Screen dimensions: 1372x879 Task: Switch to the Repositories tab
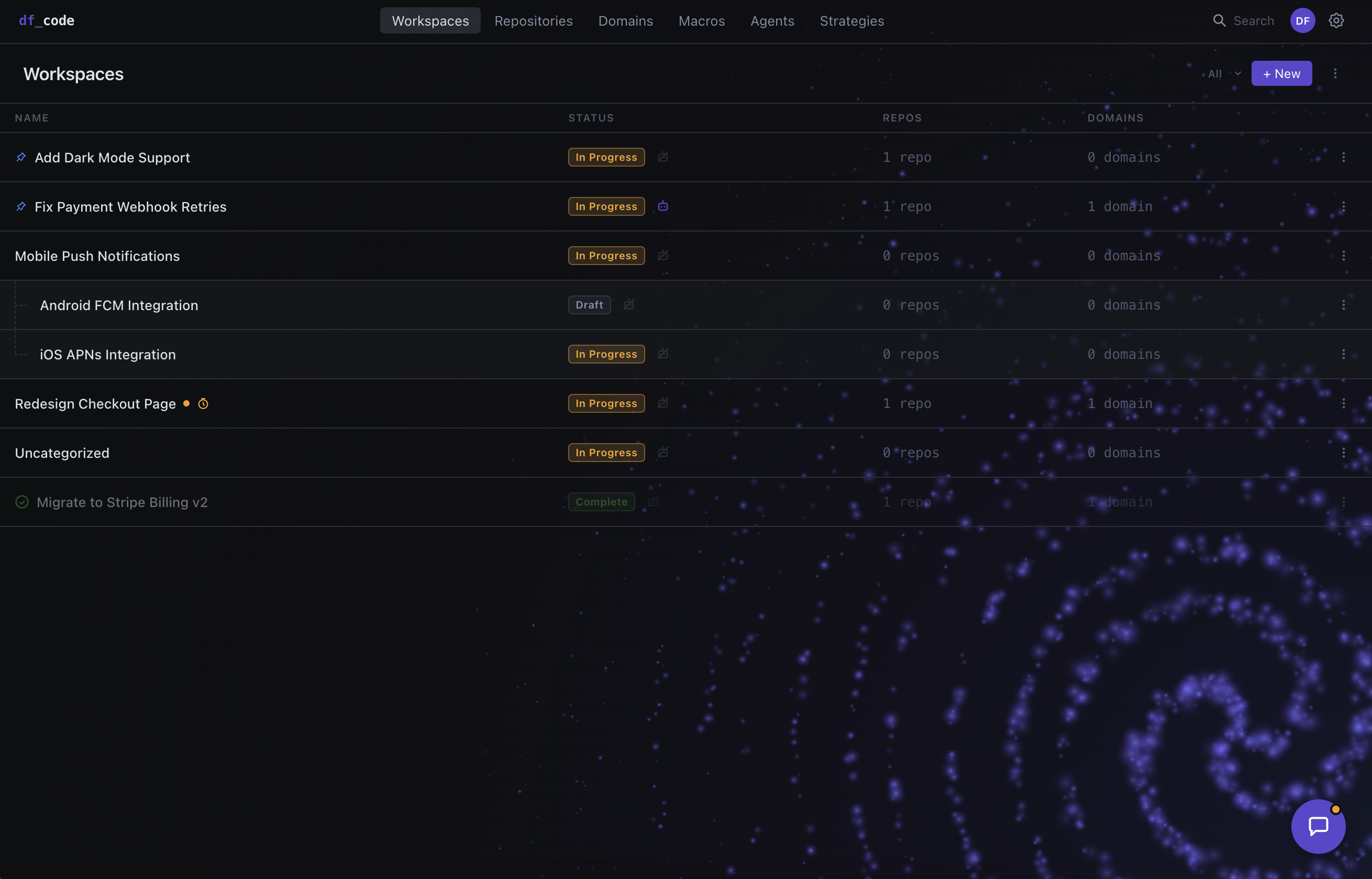point(534,20)
